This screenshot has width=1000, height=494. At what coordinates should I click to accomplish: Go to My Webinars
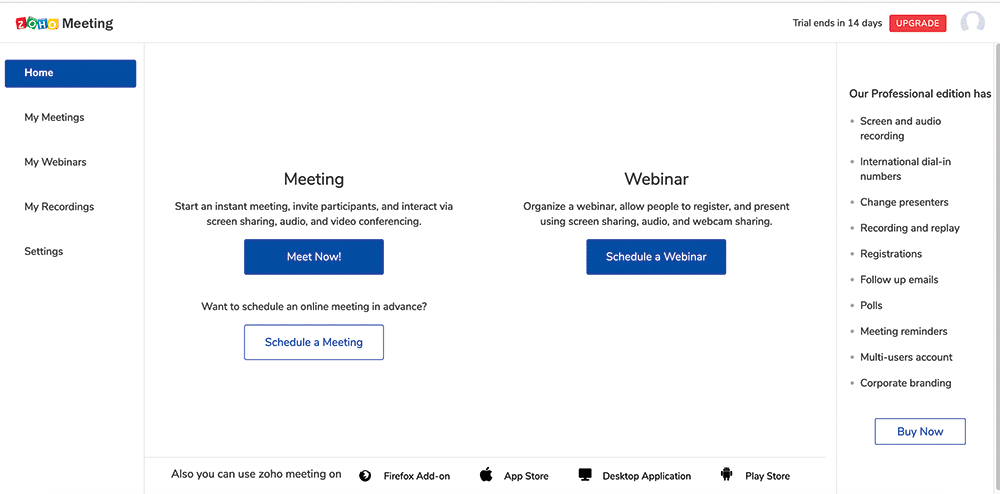click(x=55, y=162)
